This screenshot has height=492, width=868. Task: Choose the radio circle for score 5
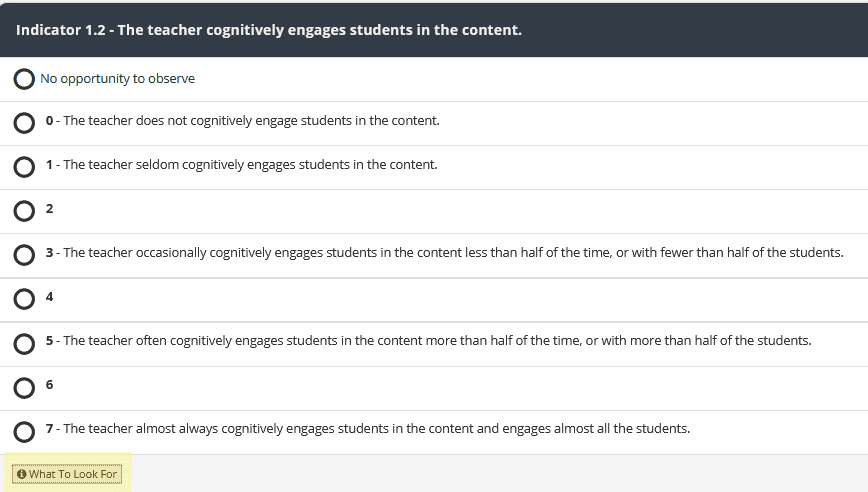click(24, 344)
